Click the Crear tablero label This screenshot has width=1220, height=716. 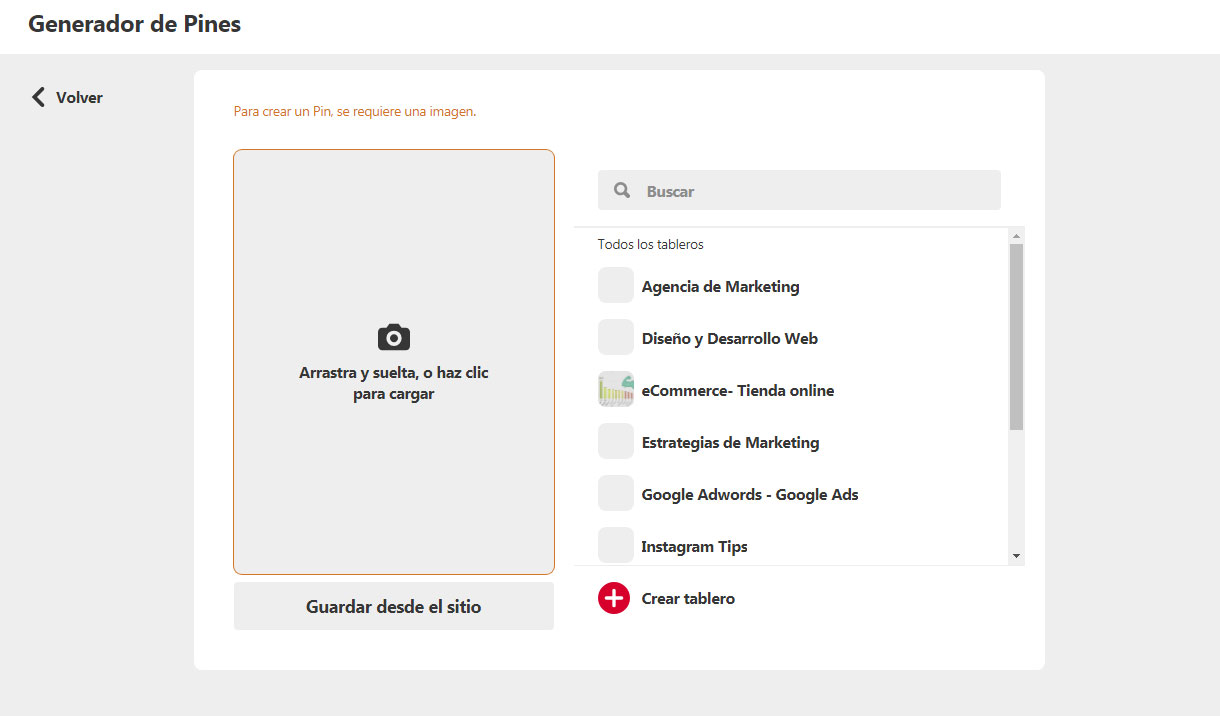(x=688, y=599)
